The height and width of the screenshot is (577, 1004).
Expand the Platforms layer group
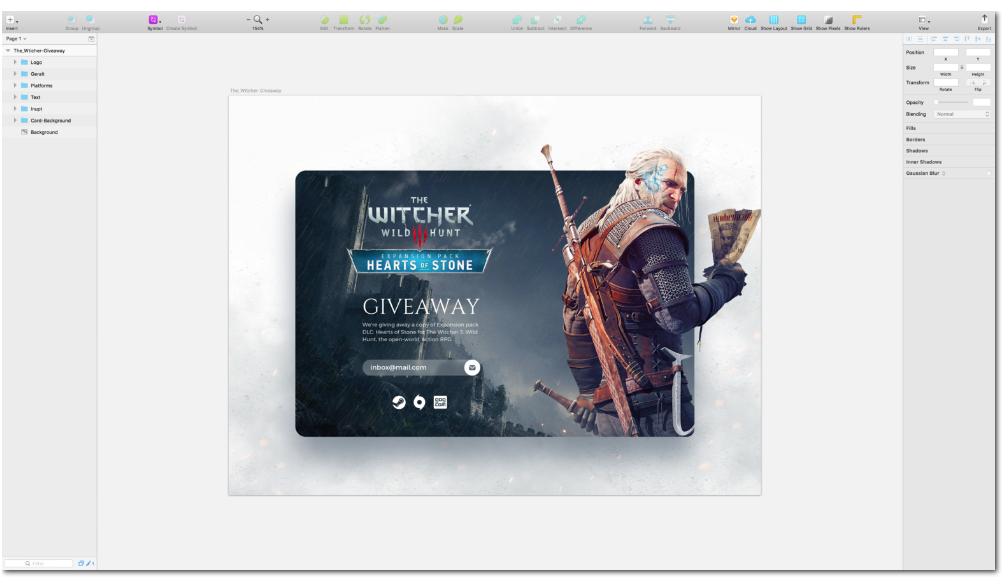click(x=15, y=85)
